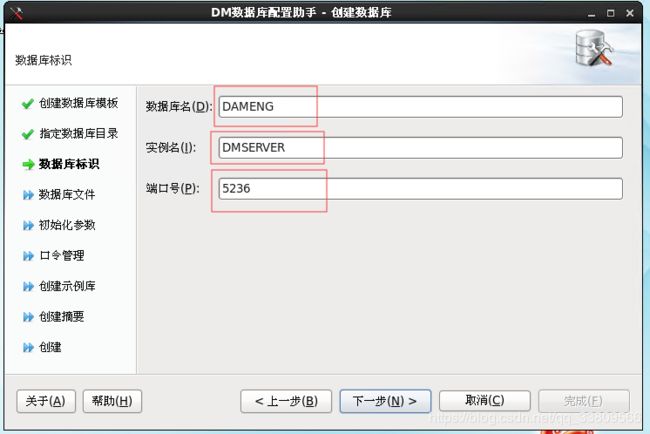
Task: Click the 数据库名(D) label
Action: click(x=179, y=107)
